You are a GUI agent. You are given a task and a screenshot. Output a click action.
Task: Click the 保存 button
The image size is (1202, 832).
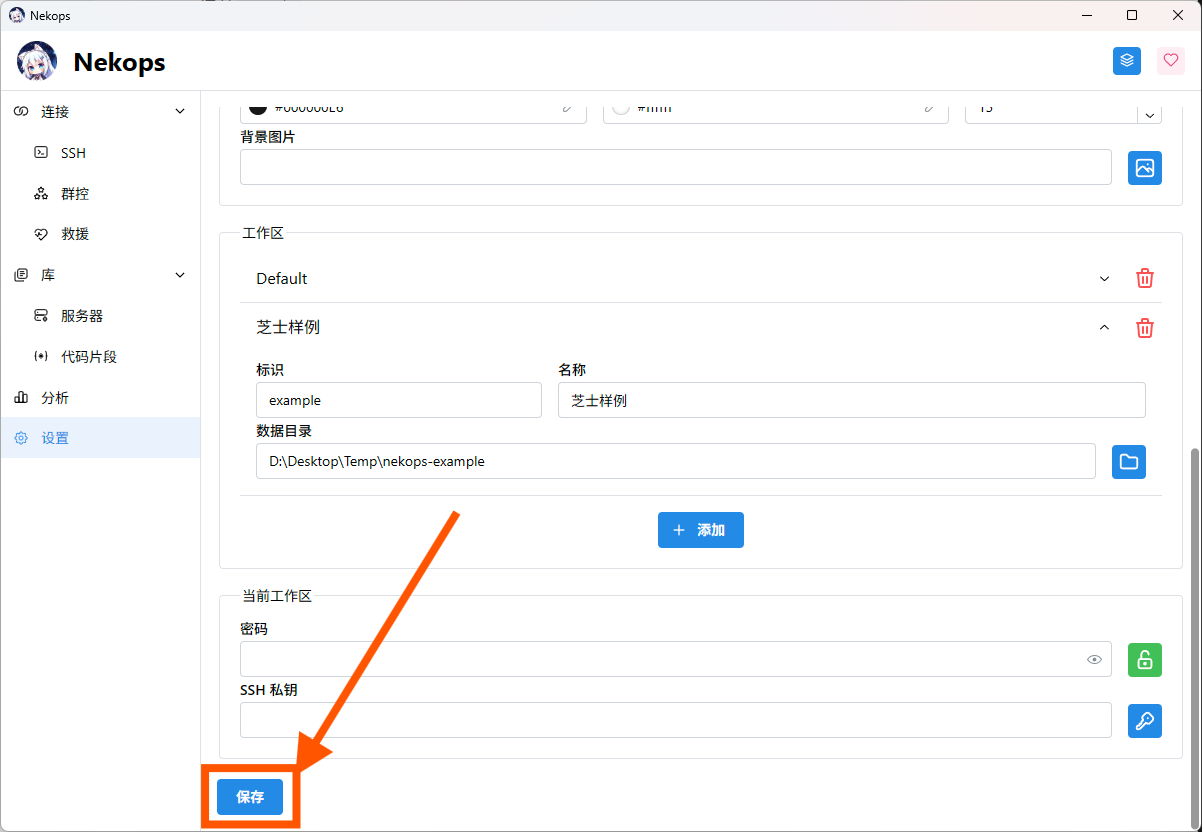pyautogui.click(x=250, y=797)
